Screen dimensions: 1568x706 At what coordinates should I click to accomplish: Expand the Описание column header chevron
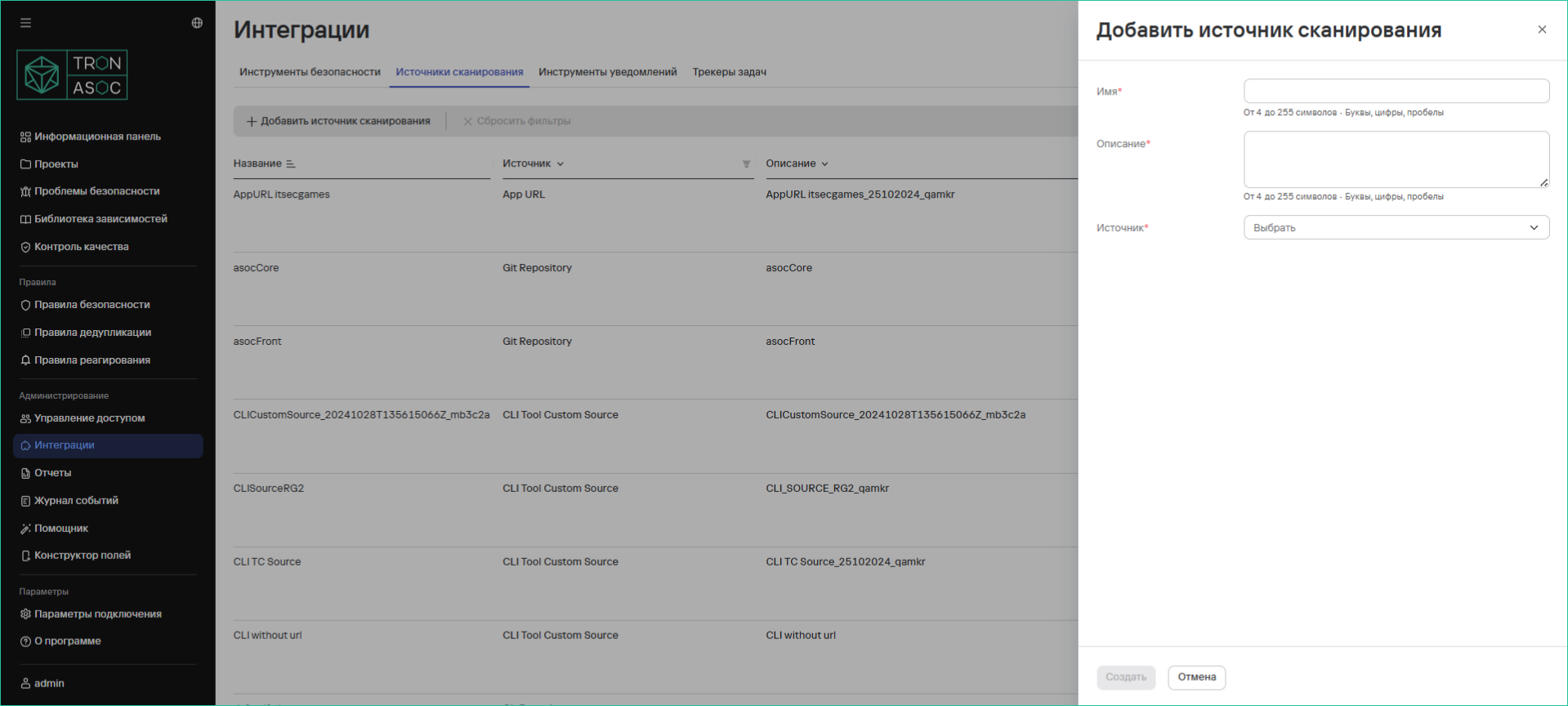pos(824,164)
